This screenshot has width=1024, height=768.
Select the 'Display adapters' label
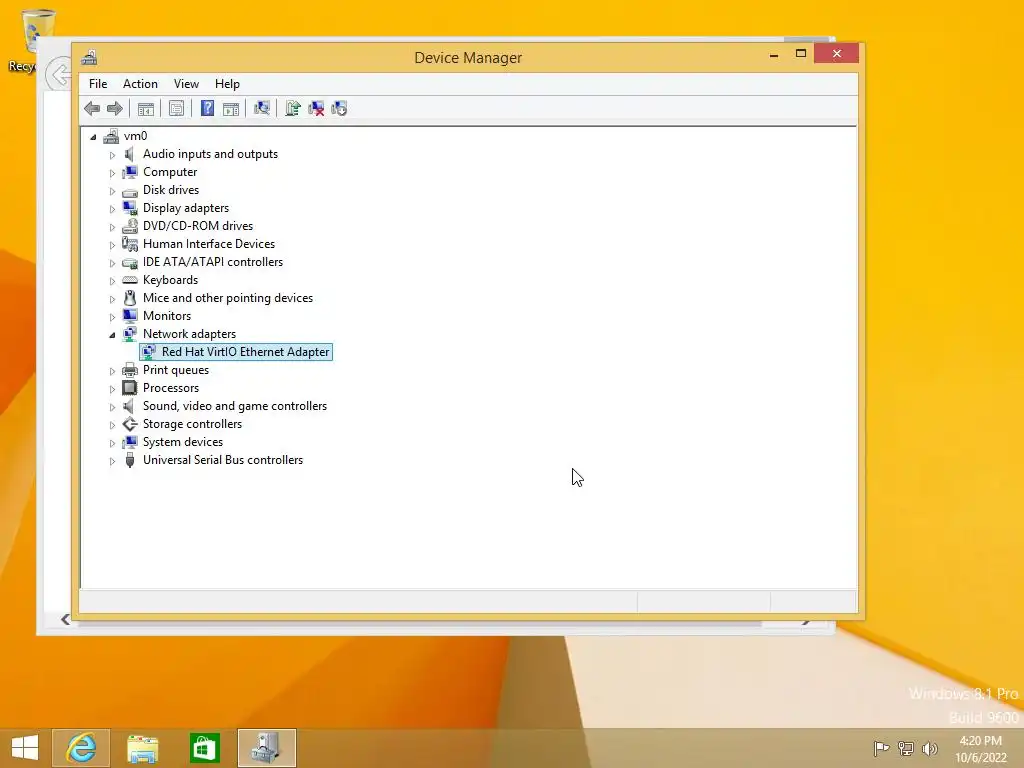[186, 208]
